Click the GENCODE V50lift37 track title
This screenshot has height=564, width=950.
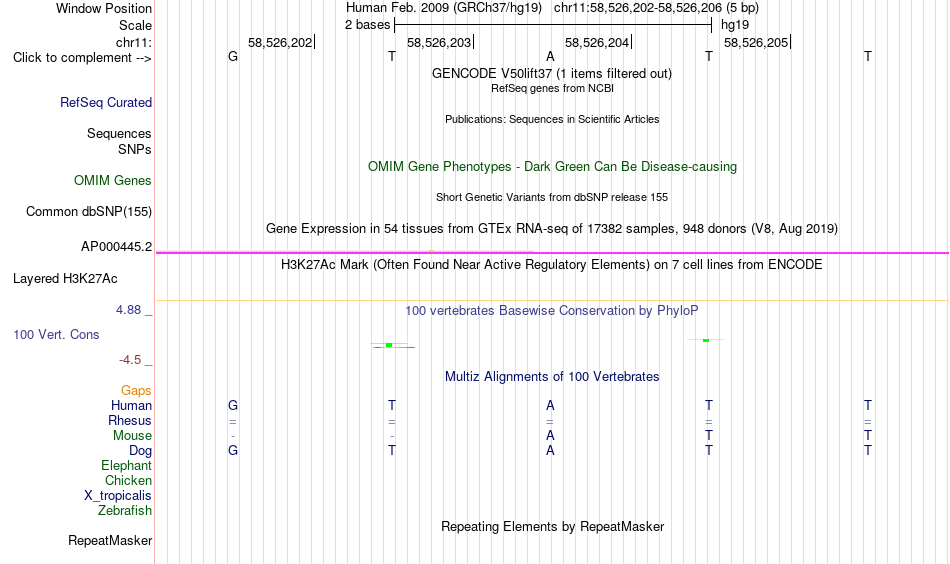tap(552, 73)
